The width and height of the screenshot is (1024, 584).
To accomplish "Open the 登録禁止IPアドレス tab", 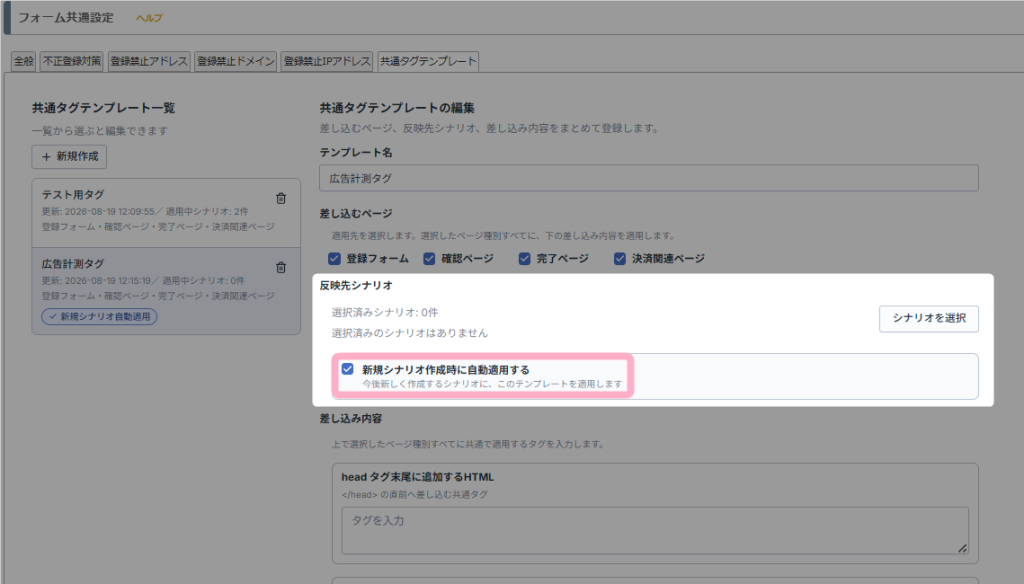I will (x=327, y=61).
